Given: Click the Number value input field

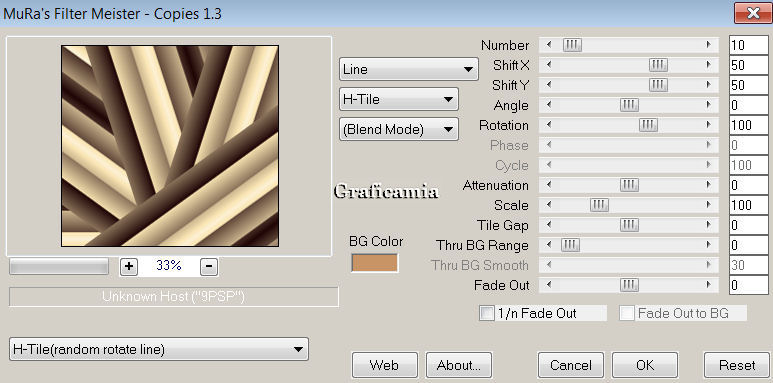Looking at the screenshot, I should pos(748,45).
